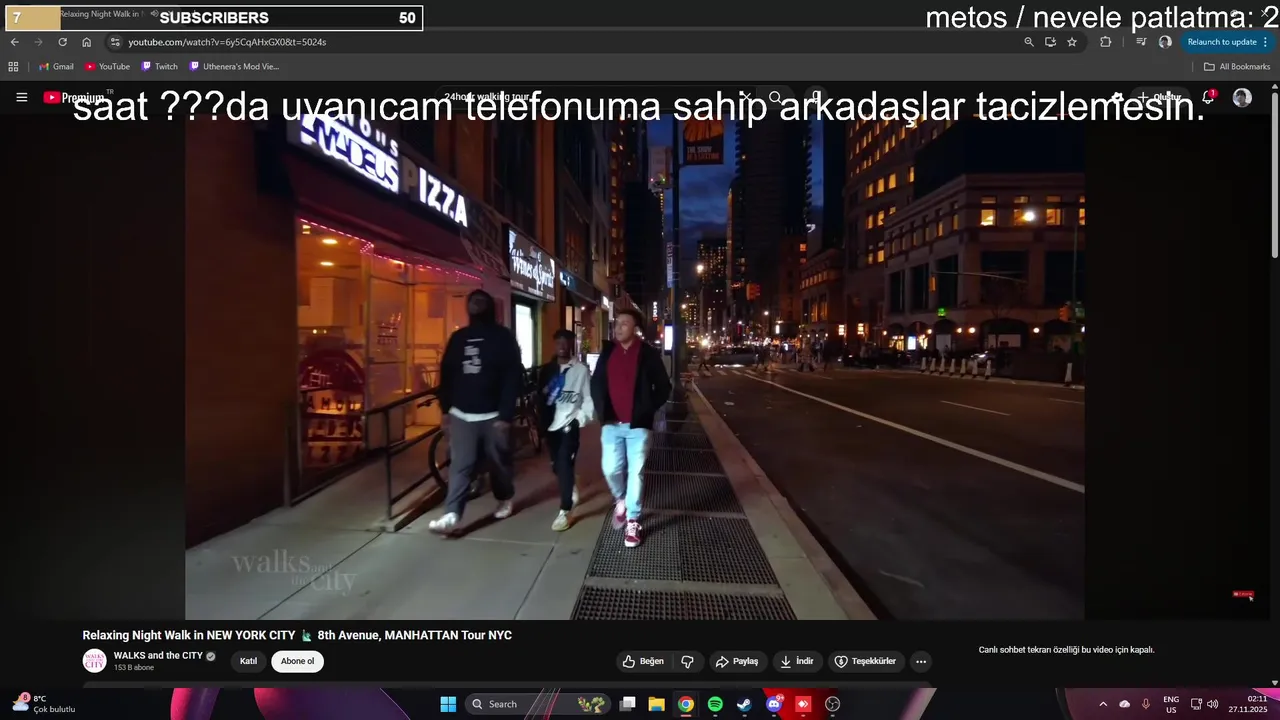Go to YouTube Premium home logo
This screenshot has width=1280, height=720.
[x=74, y=97]
